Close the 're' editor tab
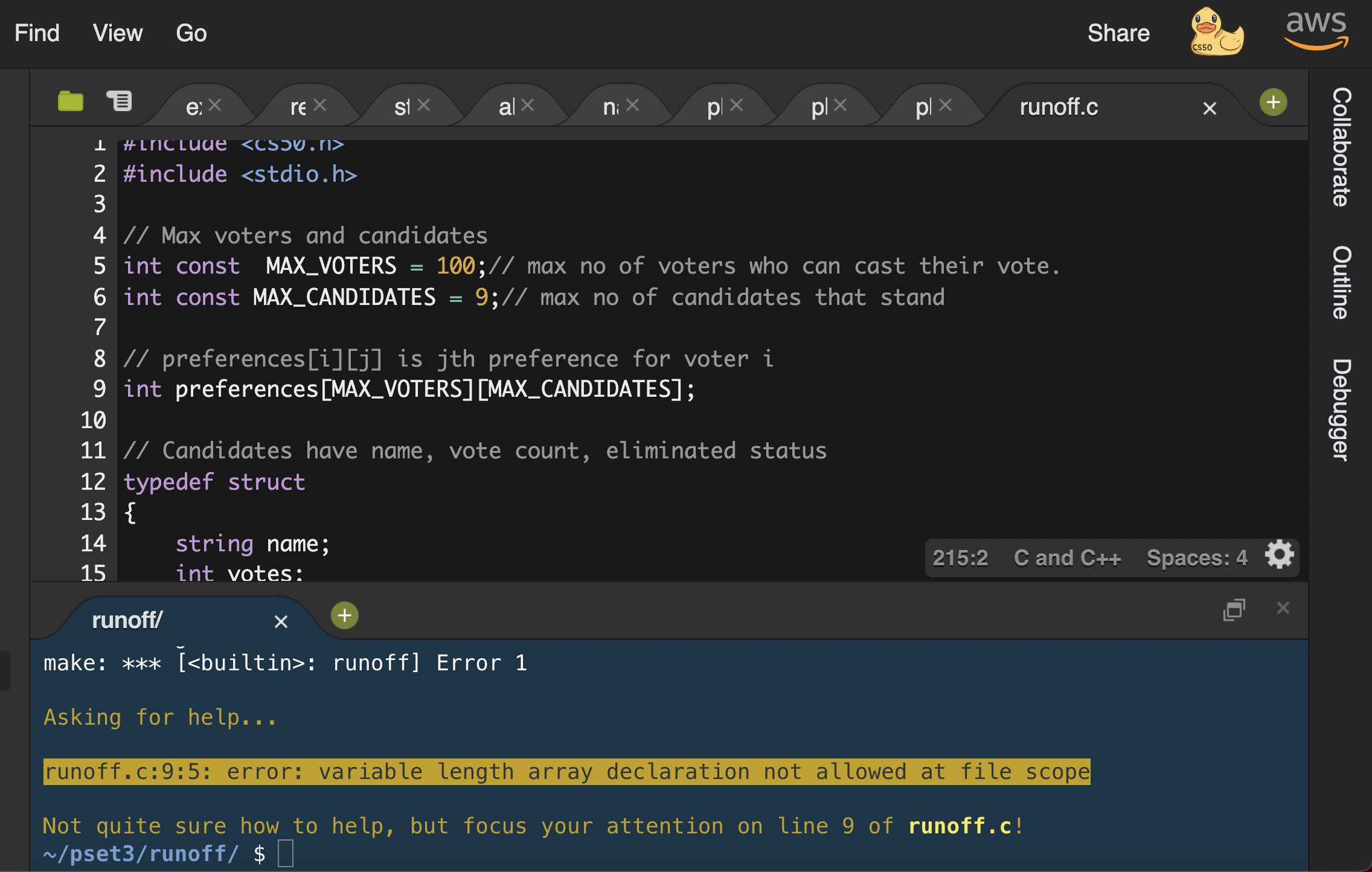 (x=320, y=105)
